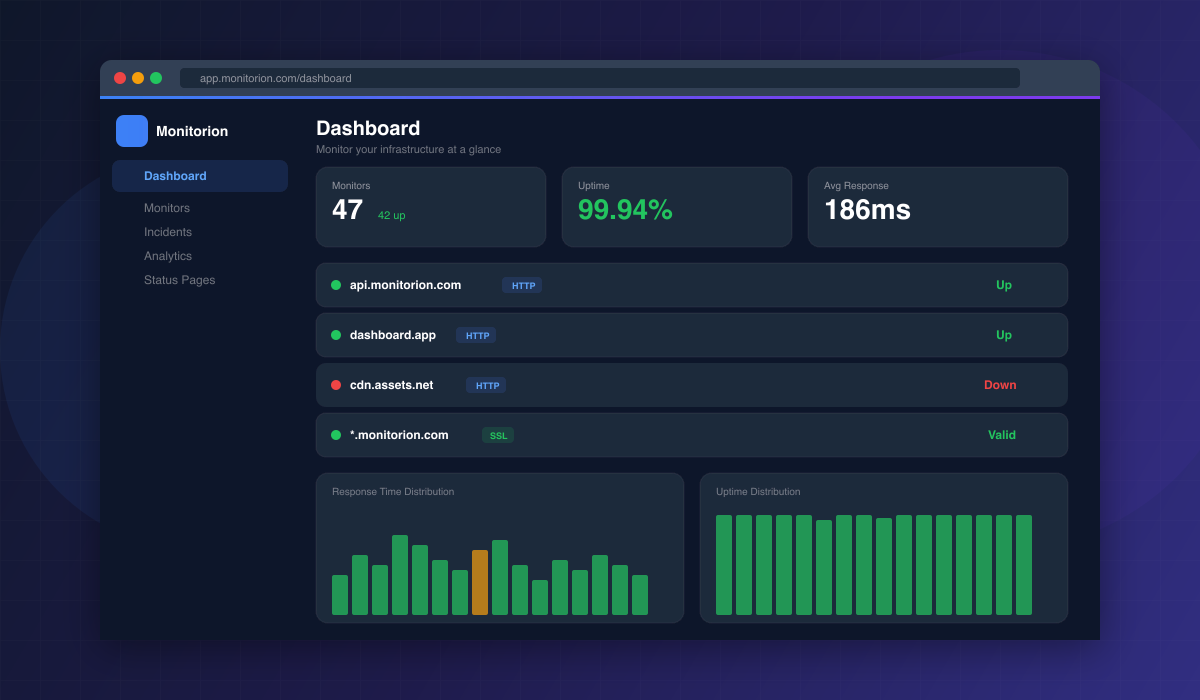Click the green status dot for dashboard.app

tap(336, 335)
